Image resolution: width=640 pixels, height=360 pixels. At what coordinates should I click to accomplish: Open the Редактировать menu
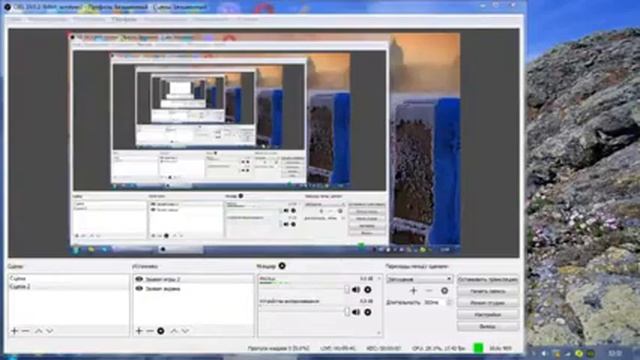click(48, 19)
